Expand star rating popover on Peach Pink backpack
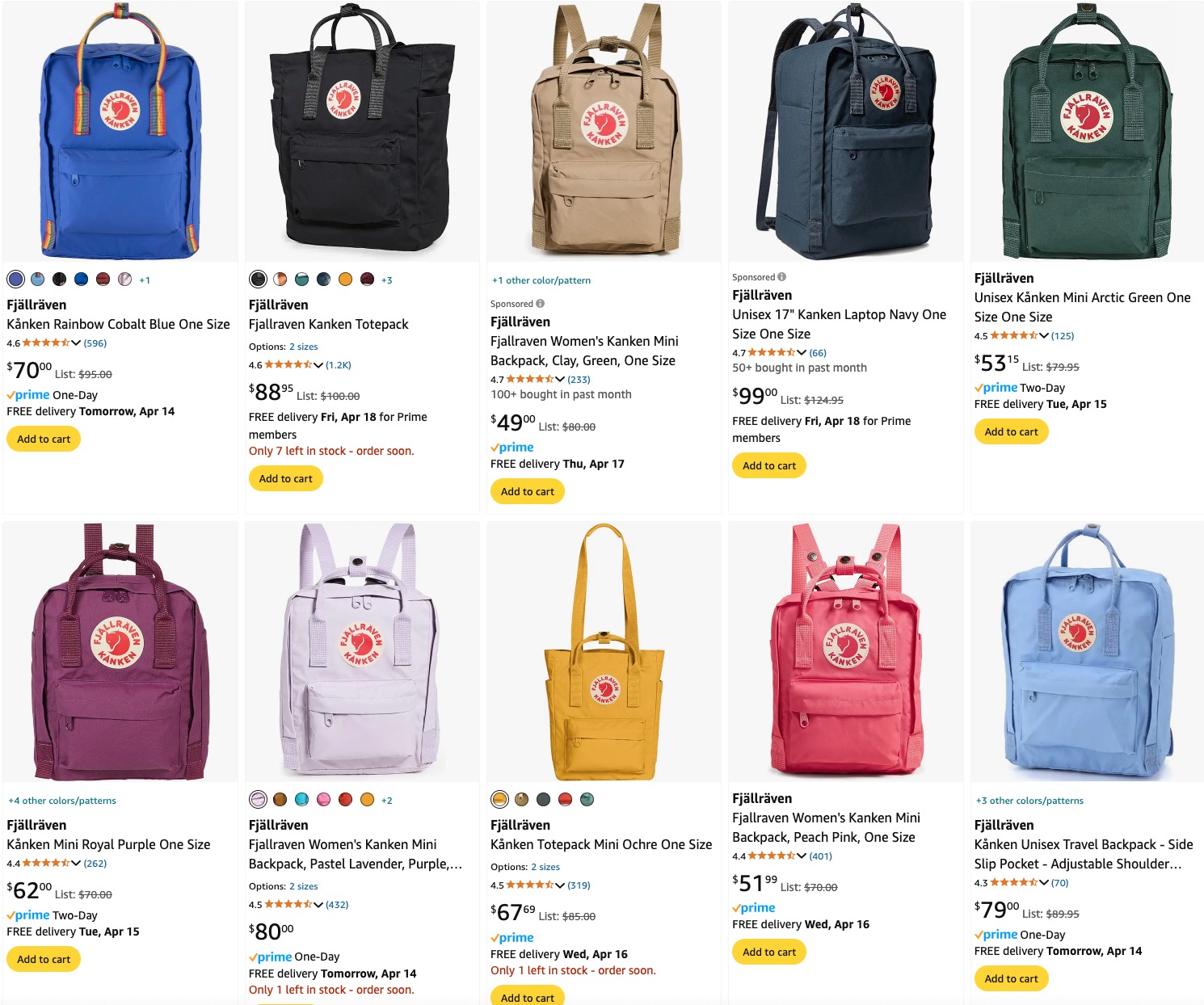Image resolution: width=1204 pixels, height=1005 pixels. [802, 856]
